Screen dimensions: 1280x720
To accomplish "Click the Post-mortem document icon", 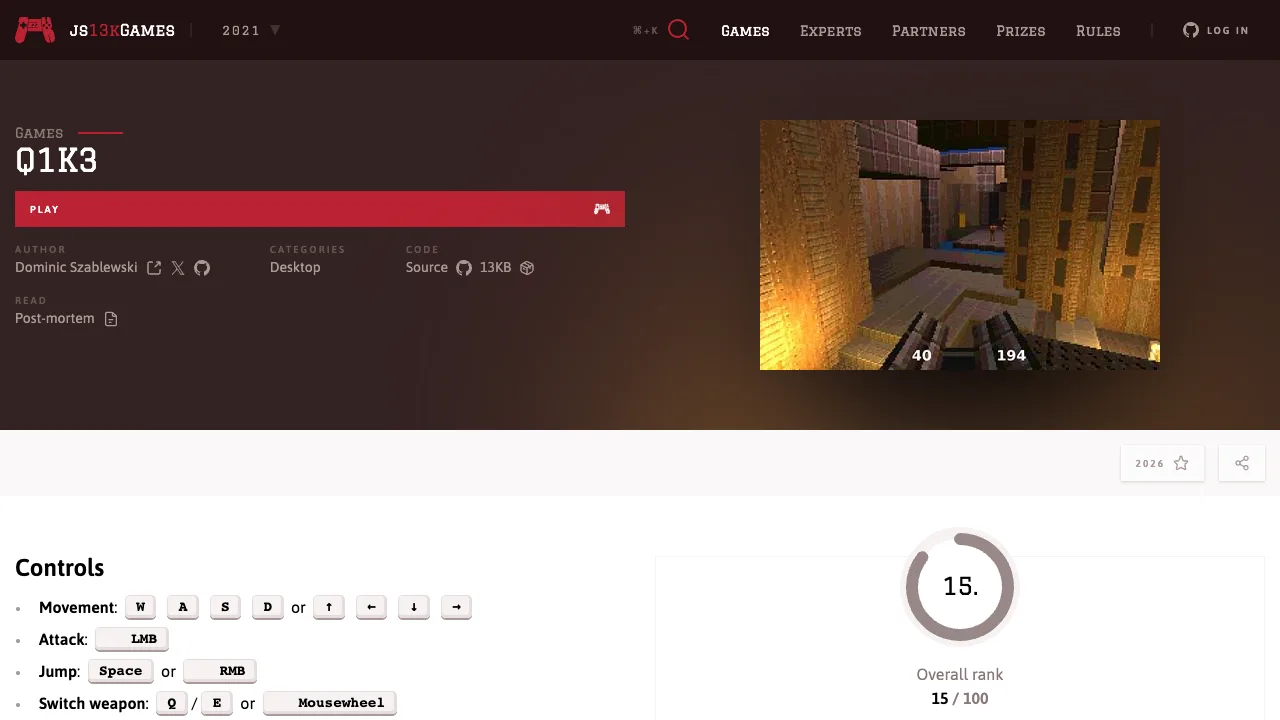I will (x=111, y=319).
